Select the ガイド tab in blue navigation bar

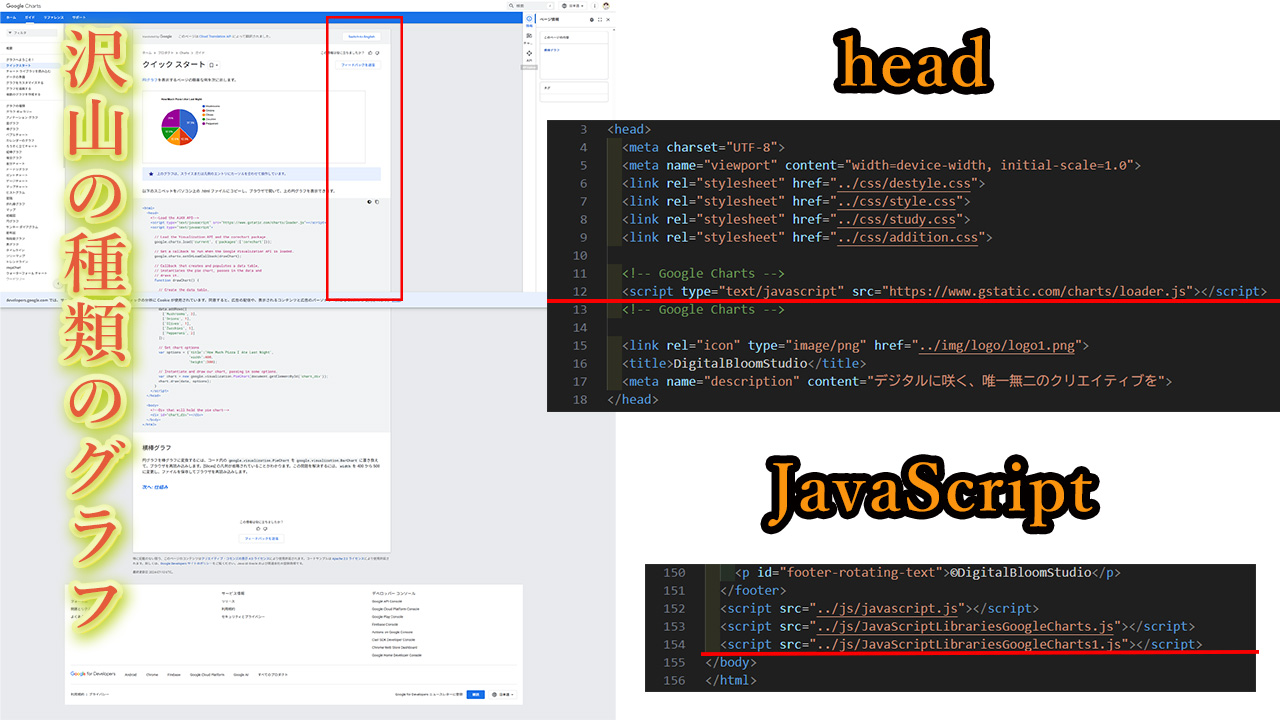[x=29, y=18]
